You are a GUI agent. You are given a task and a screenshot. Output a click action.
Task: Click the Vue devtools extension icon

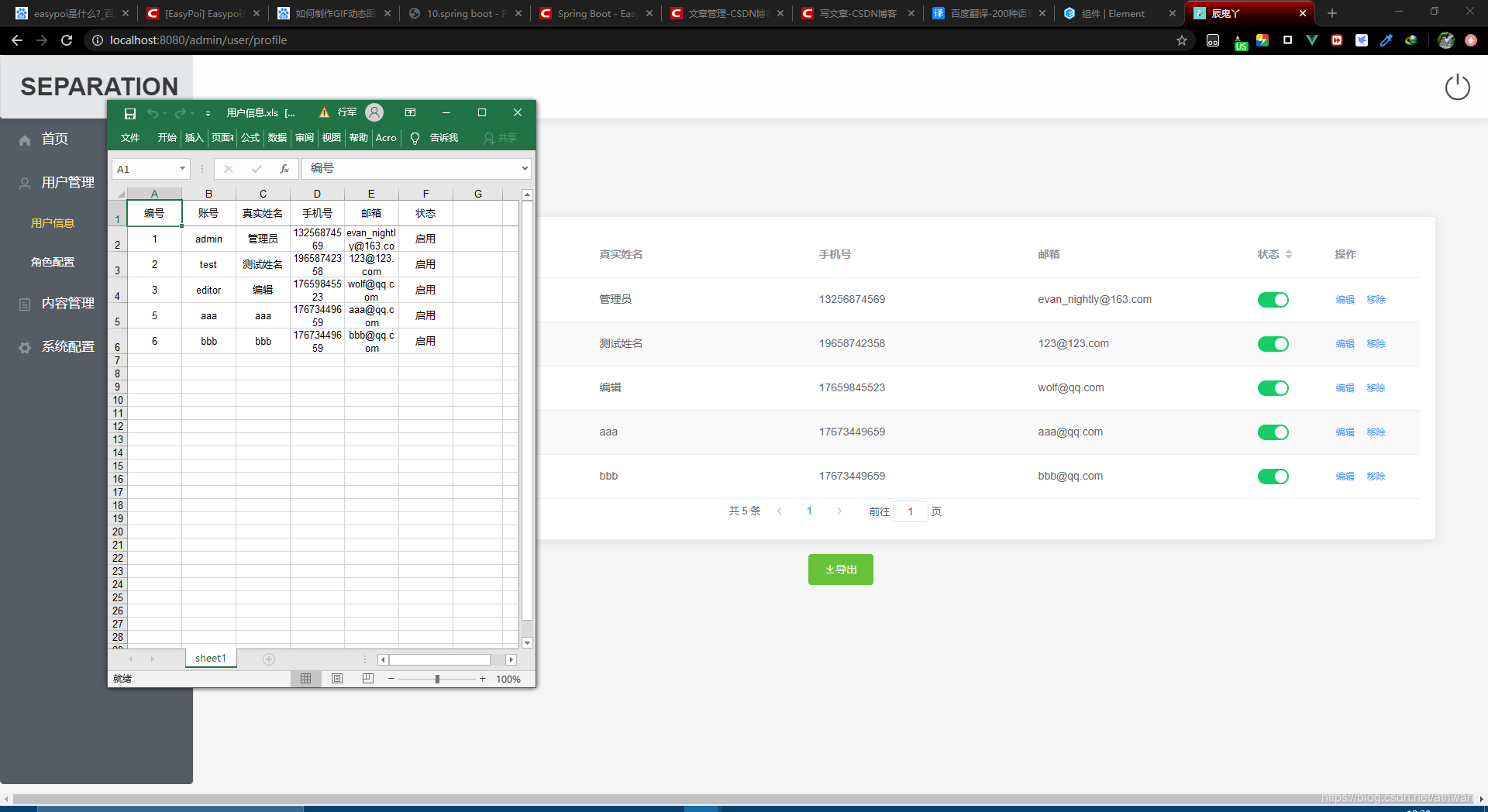[1312, 40]
